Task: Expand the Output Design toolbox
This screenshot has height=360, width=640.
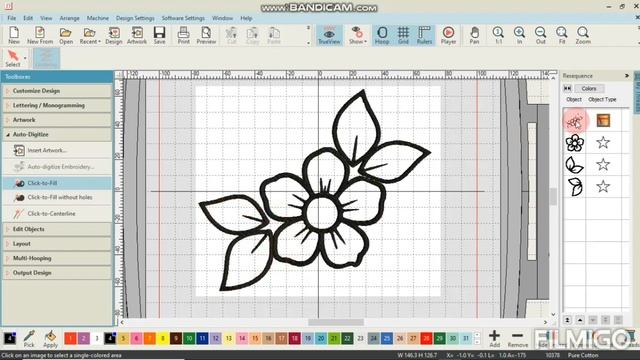Action: tap(57, 273)
